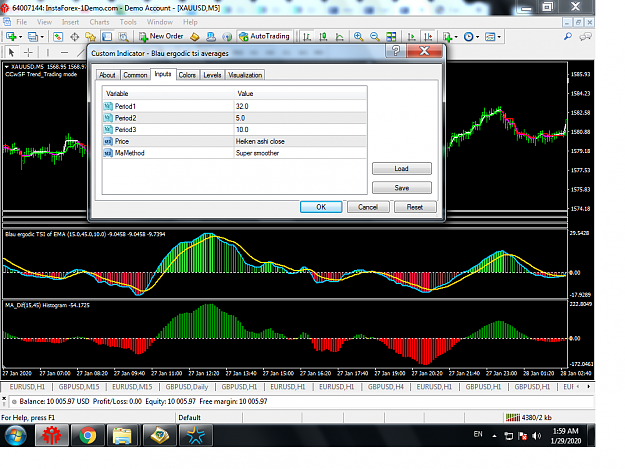Switch to the Visualization tab
This screenshot has height=469, width=625.
click(245, 75)
